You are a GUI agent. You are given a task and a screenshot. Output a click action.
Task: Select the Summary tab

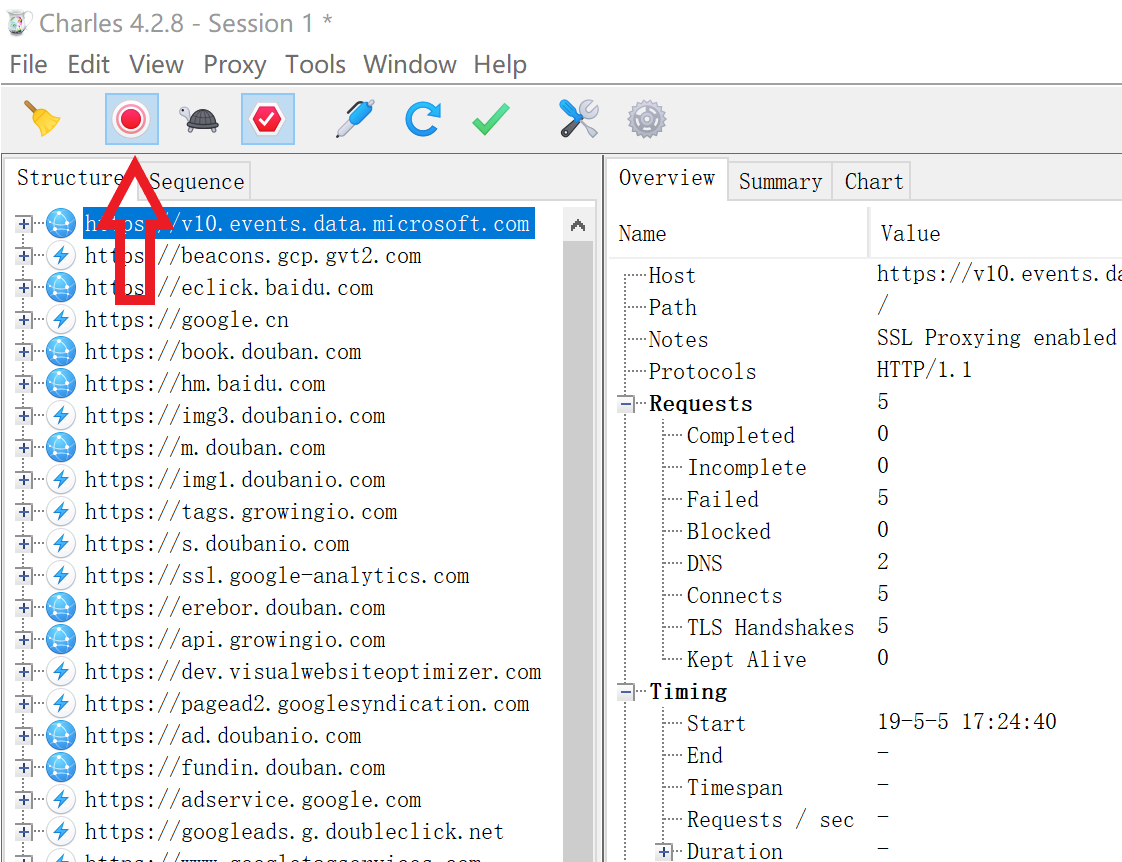coord(780,182)
